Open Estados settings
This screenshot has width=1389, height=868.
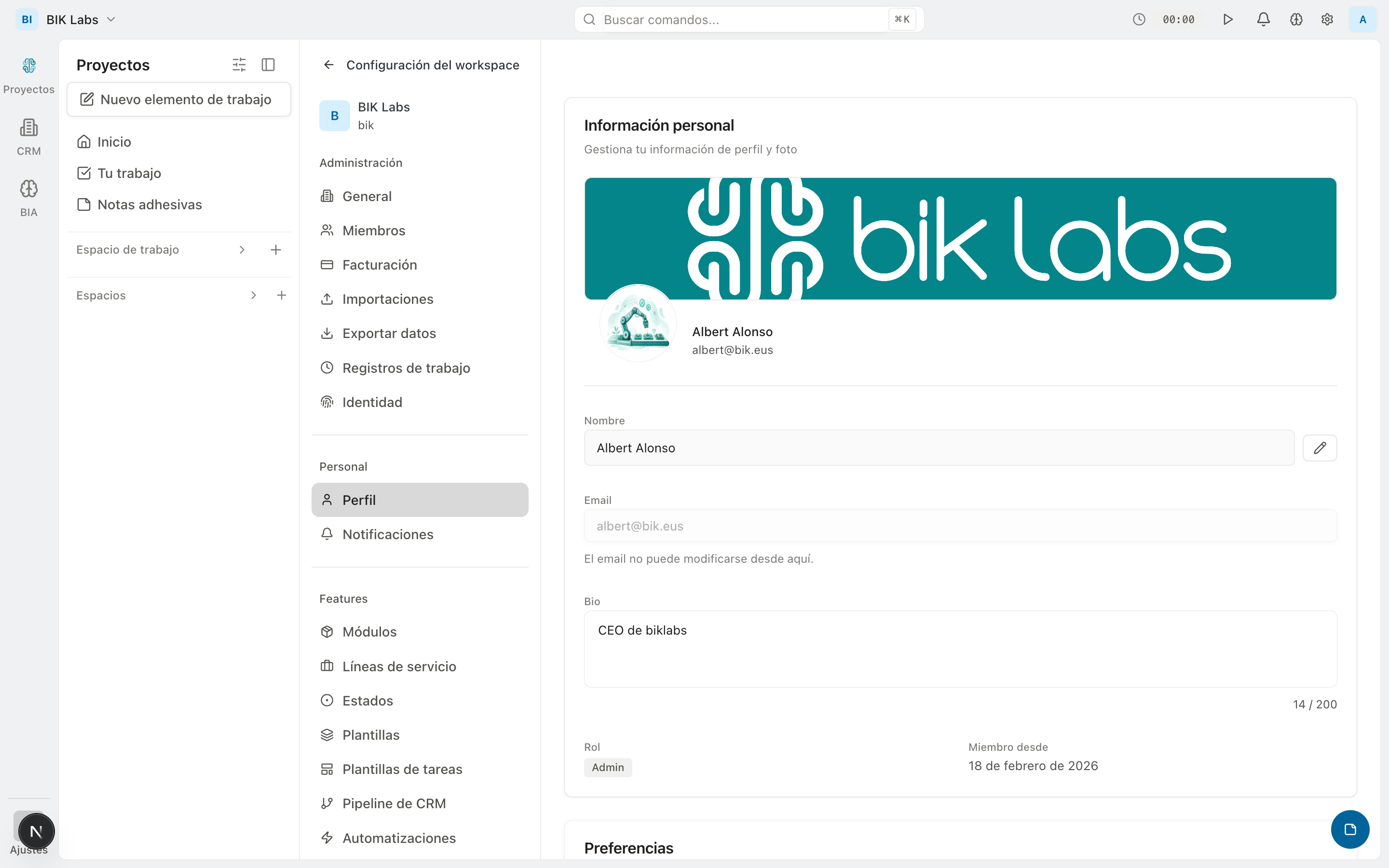point(420,700)
